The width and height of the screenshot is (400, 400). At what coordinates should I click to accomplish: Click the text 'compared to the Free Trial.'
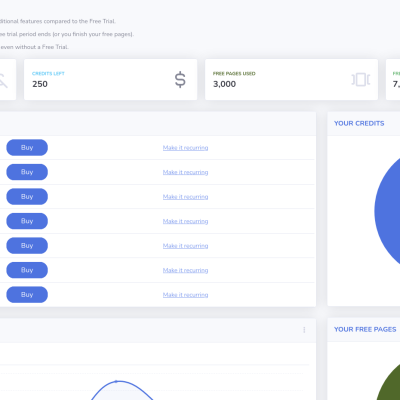tap(80, 21)
